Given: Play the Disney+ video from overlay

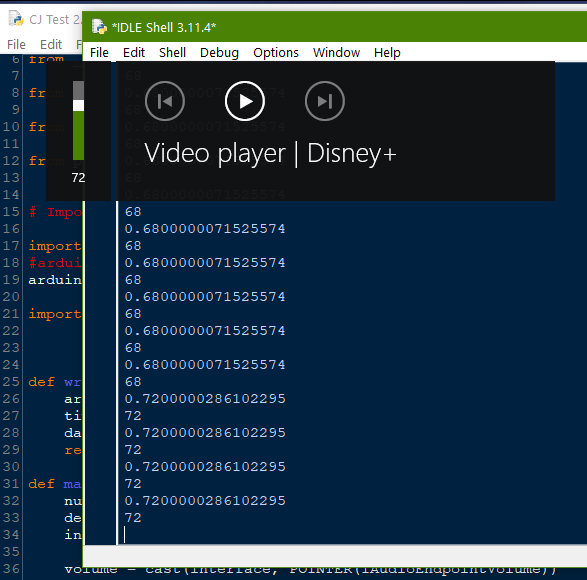Looking at the screenshot, I should (245, 101).
